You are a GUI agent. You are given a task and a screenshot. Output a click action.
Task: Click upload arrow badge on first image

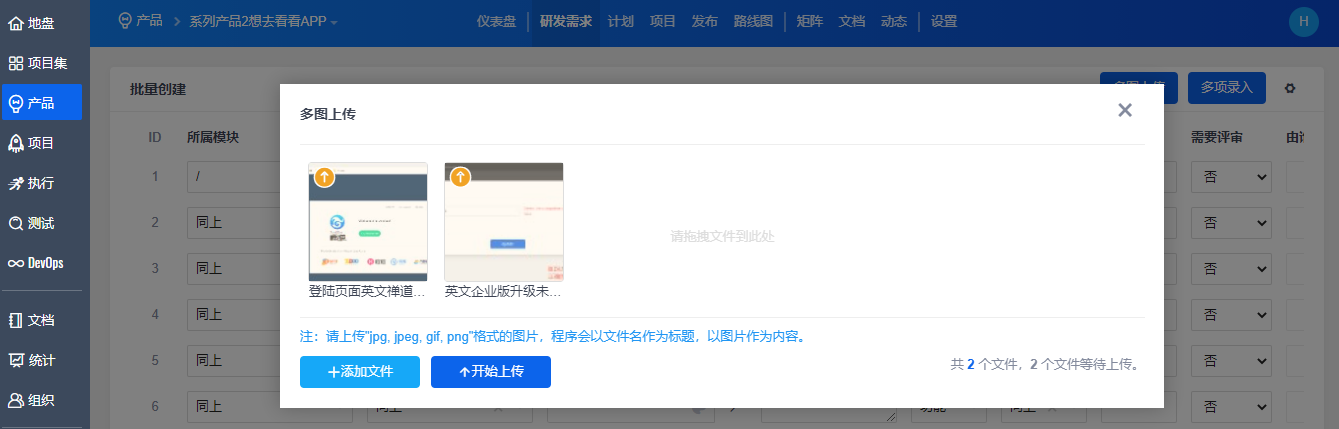pyautogui.click(x=324, y=177)
